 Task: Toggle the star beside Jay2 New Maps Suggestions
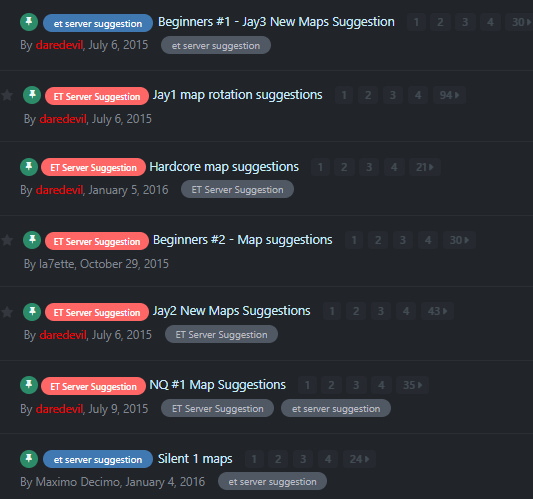tap(7, 312)
